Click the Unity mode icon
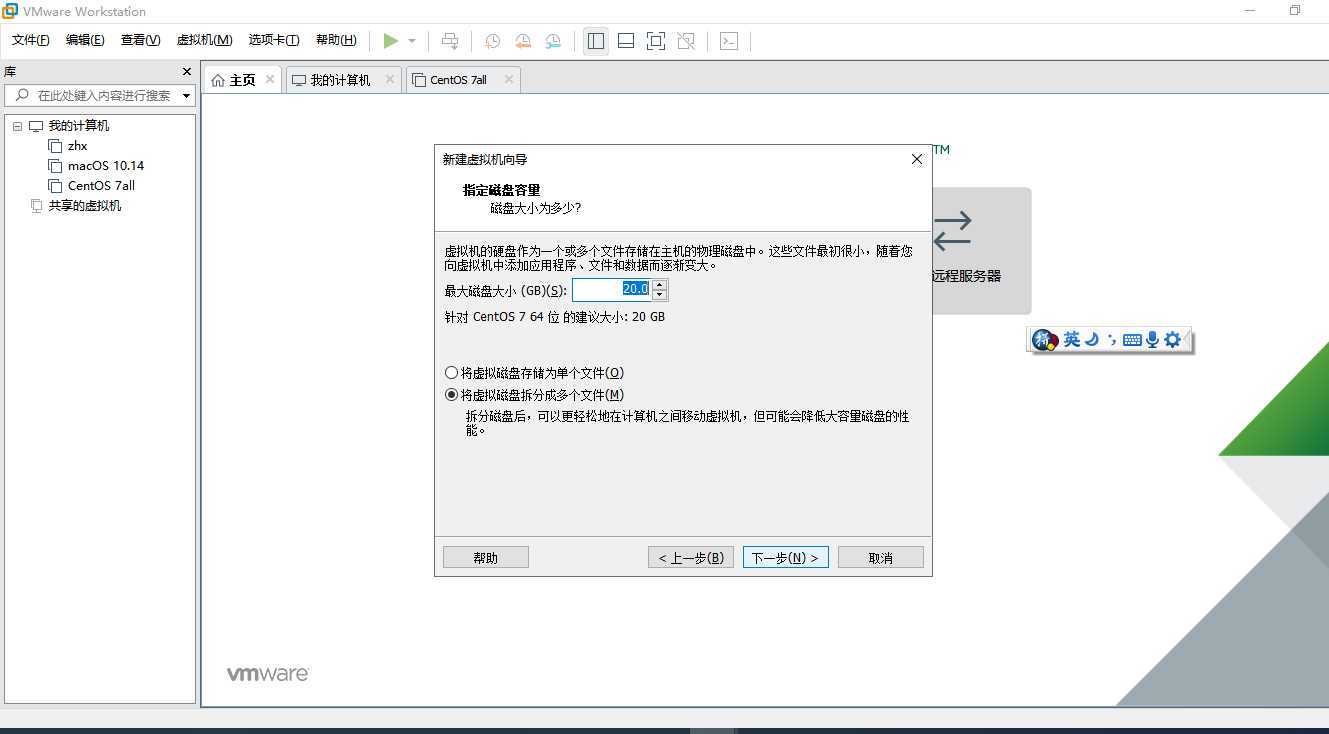 point(686,41)
